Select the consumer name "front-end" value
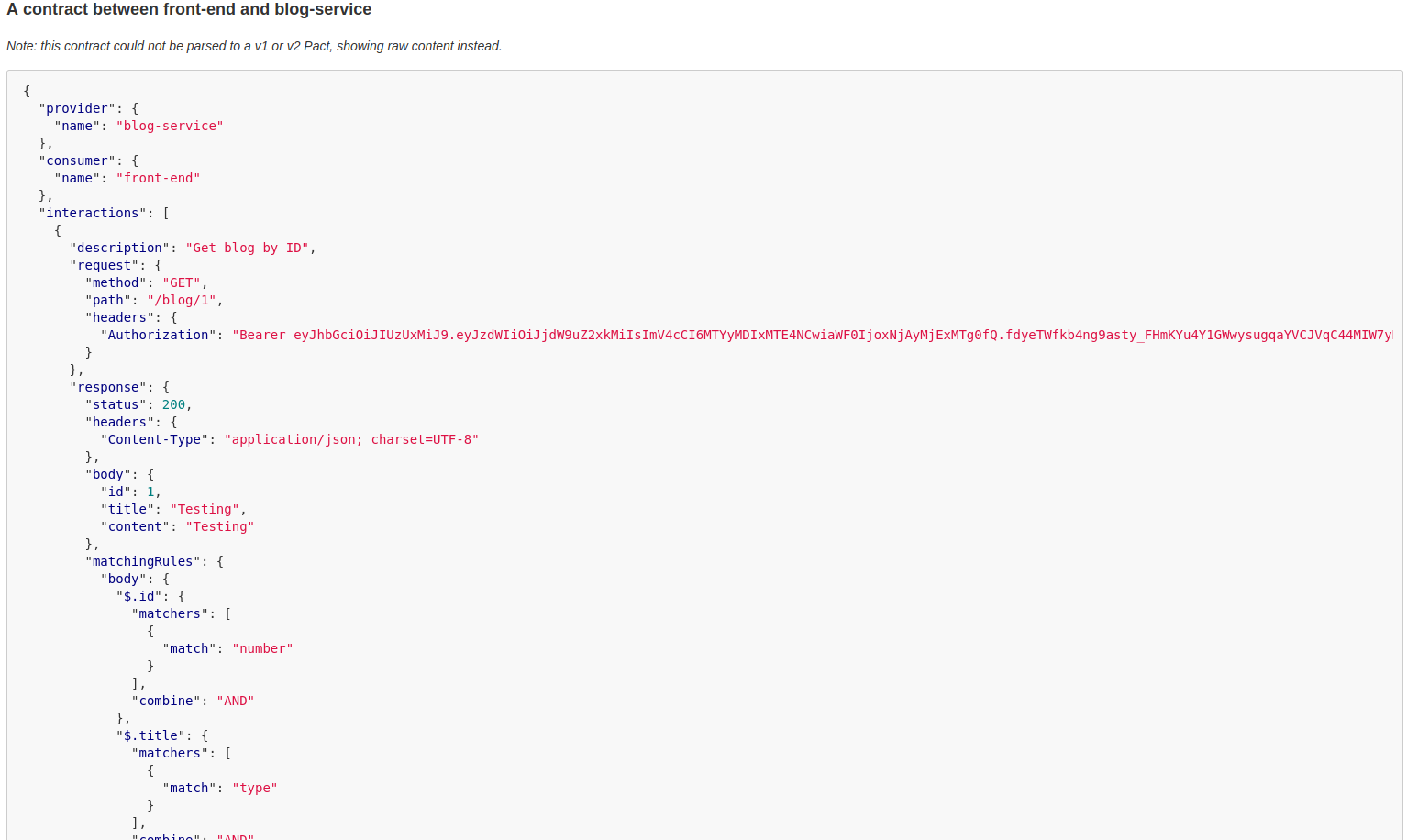Image resolution: width=1418 pixels, height=840 pixels. click(158, 178)
